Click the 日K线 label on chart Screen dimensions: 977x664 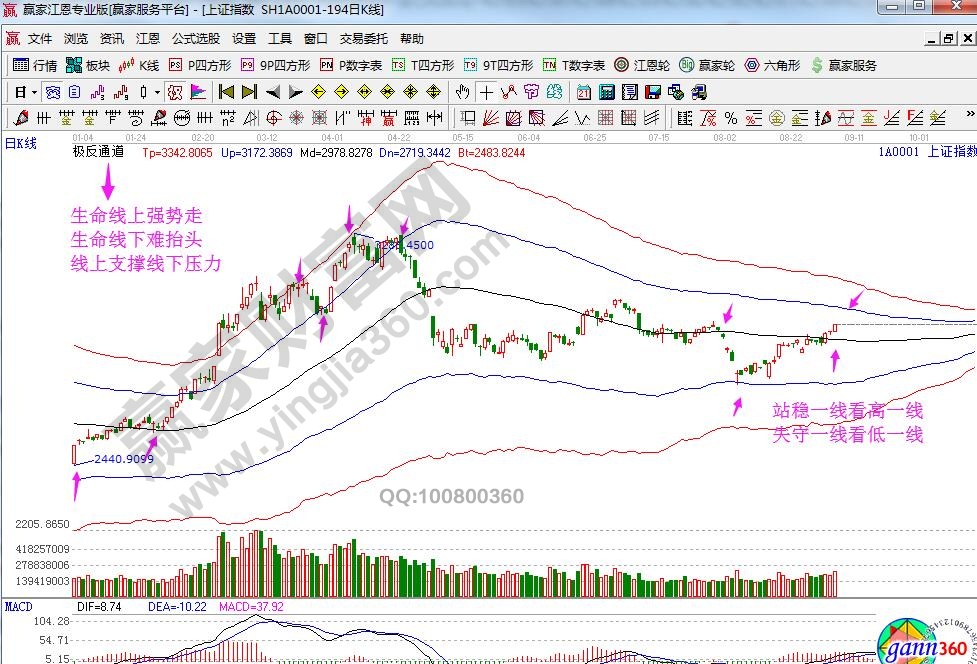point(20,143)
